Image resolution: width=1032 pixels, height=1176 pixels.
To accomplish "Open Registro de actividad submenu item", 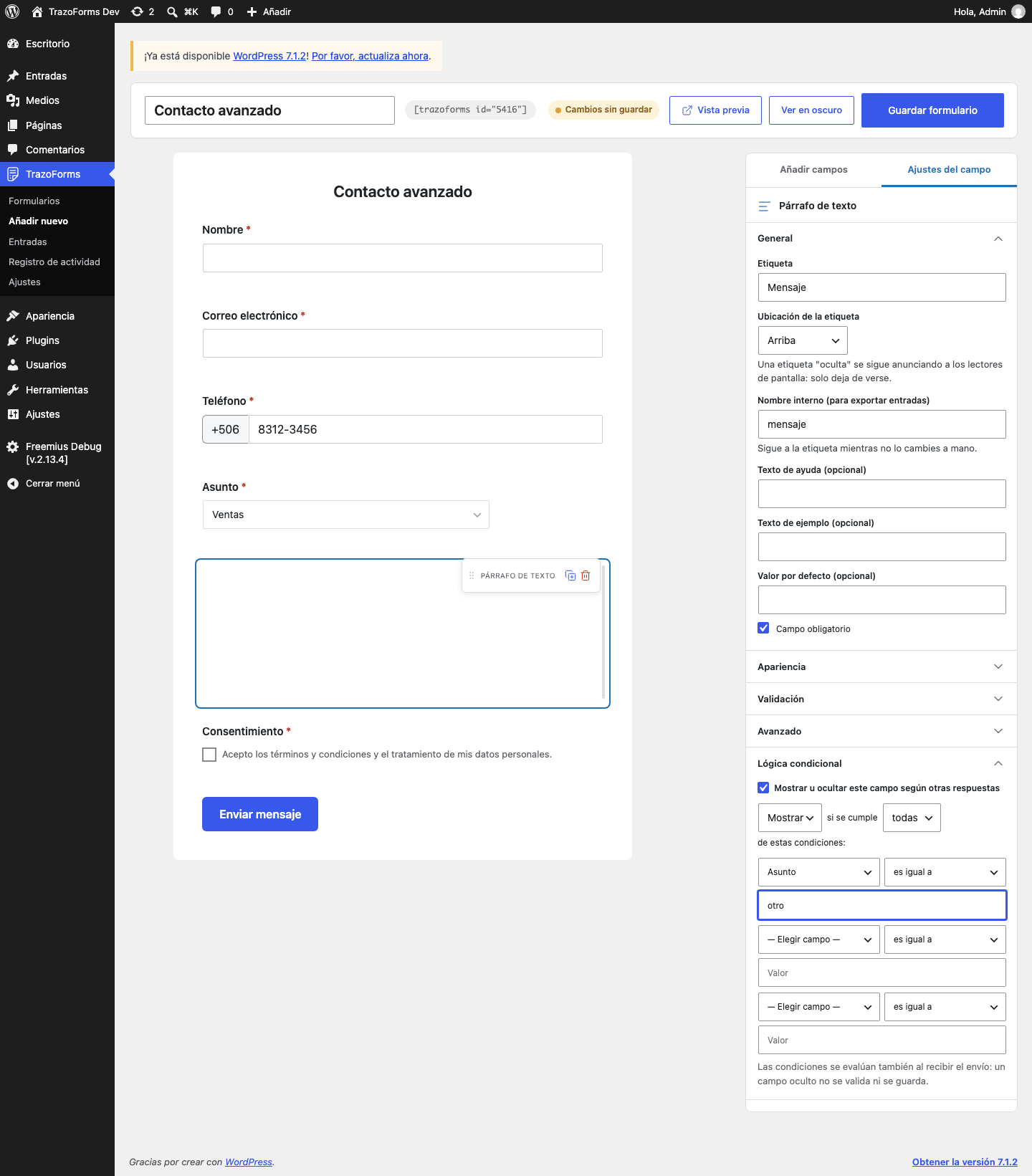I will (x=54, y=262).
